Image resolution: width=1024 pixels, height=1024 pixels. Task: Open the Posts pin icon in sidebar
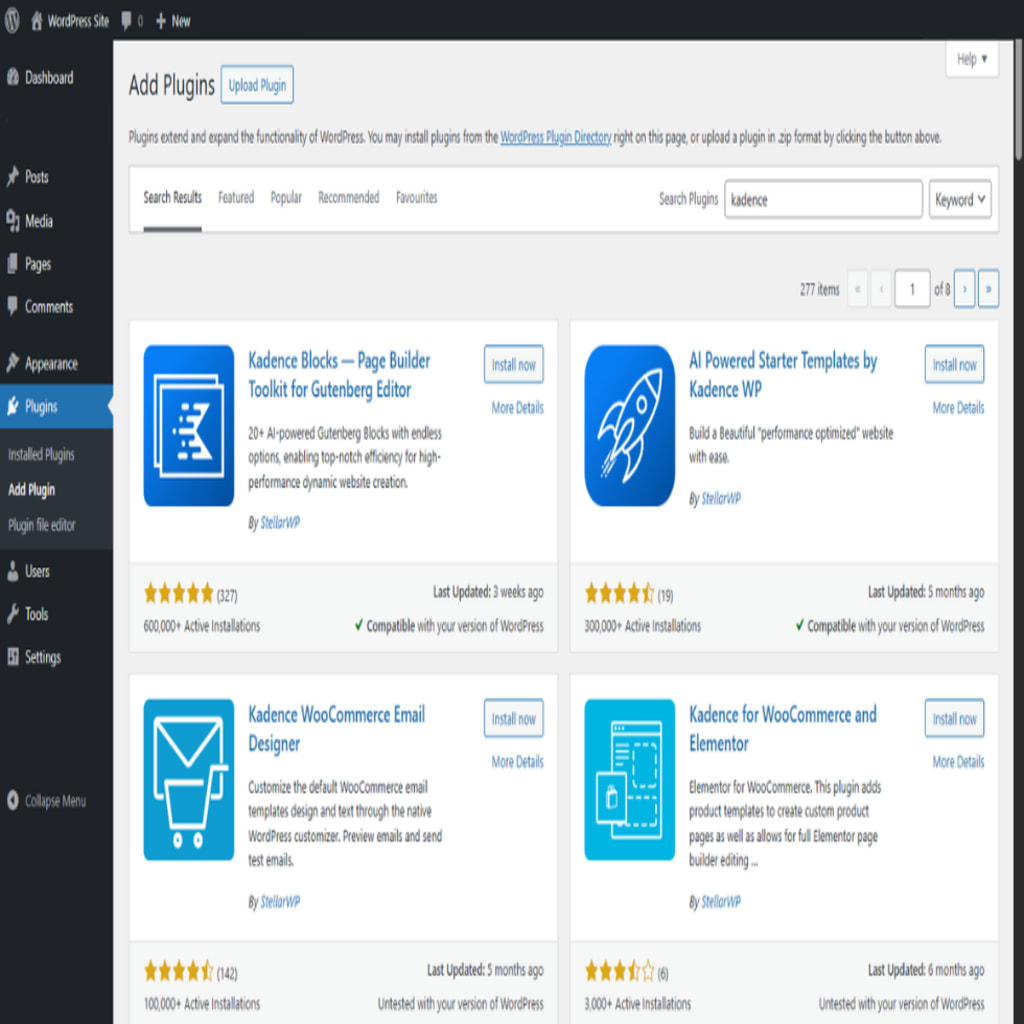[12, 176]
